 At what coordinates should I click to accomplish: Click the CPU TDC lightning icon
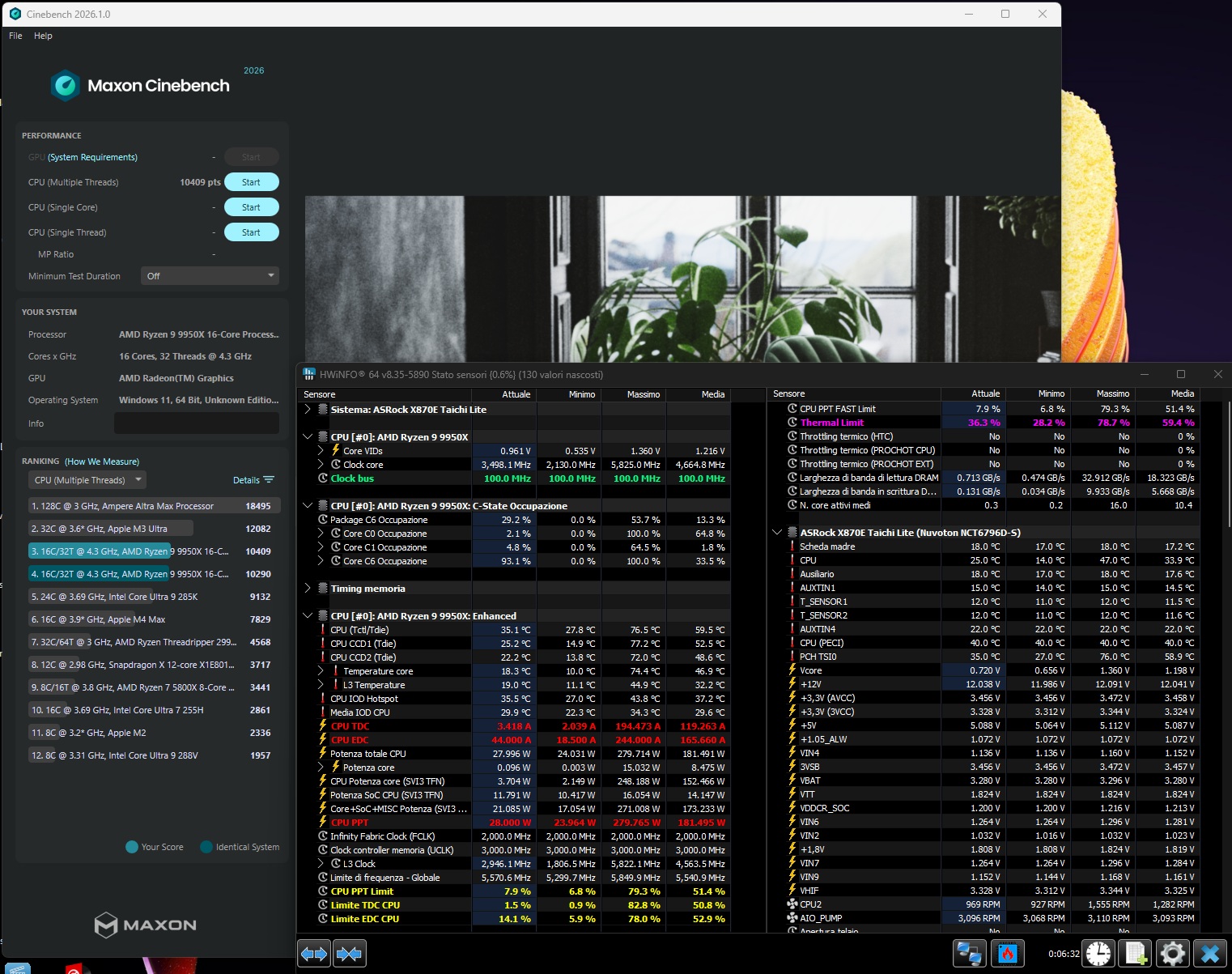pyautogui.click(x=323, y=726)
